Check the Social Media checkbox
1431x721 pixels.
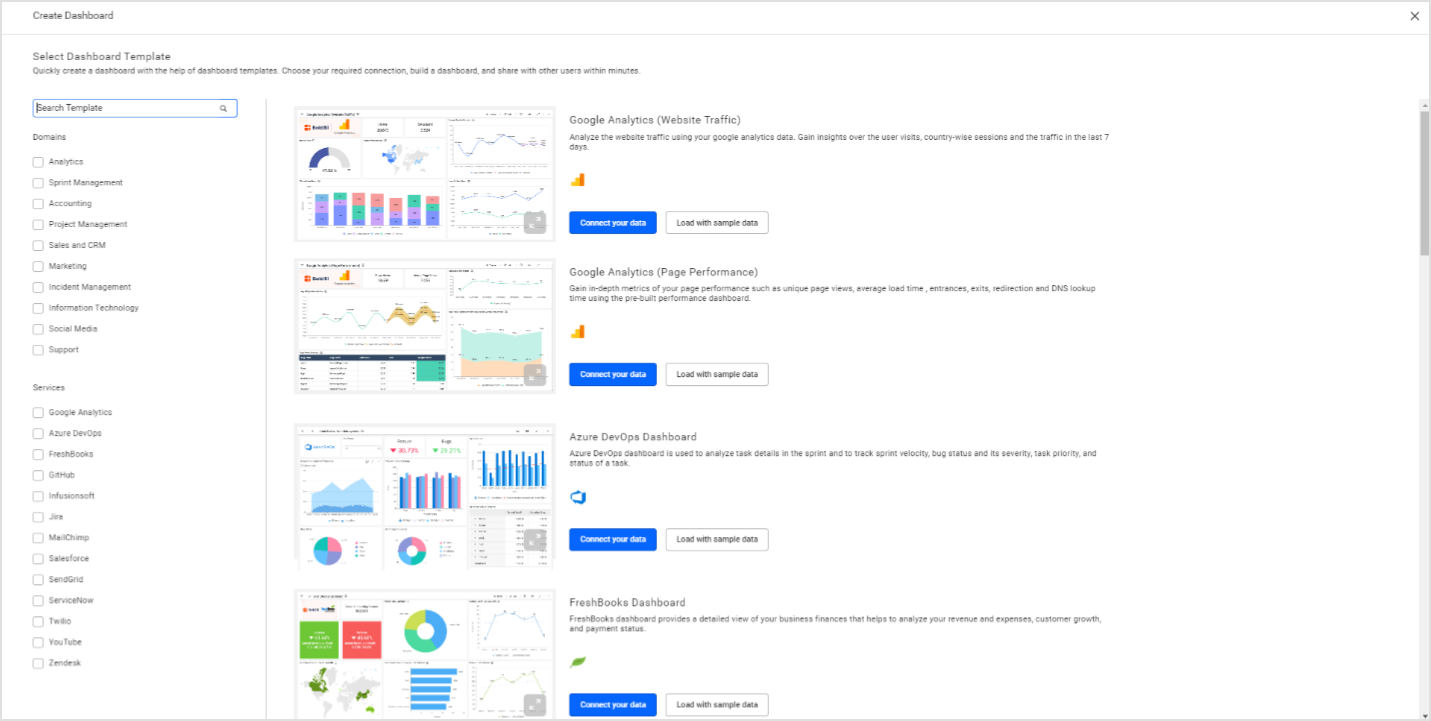[38, 329]
